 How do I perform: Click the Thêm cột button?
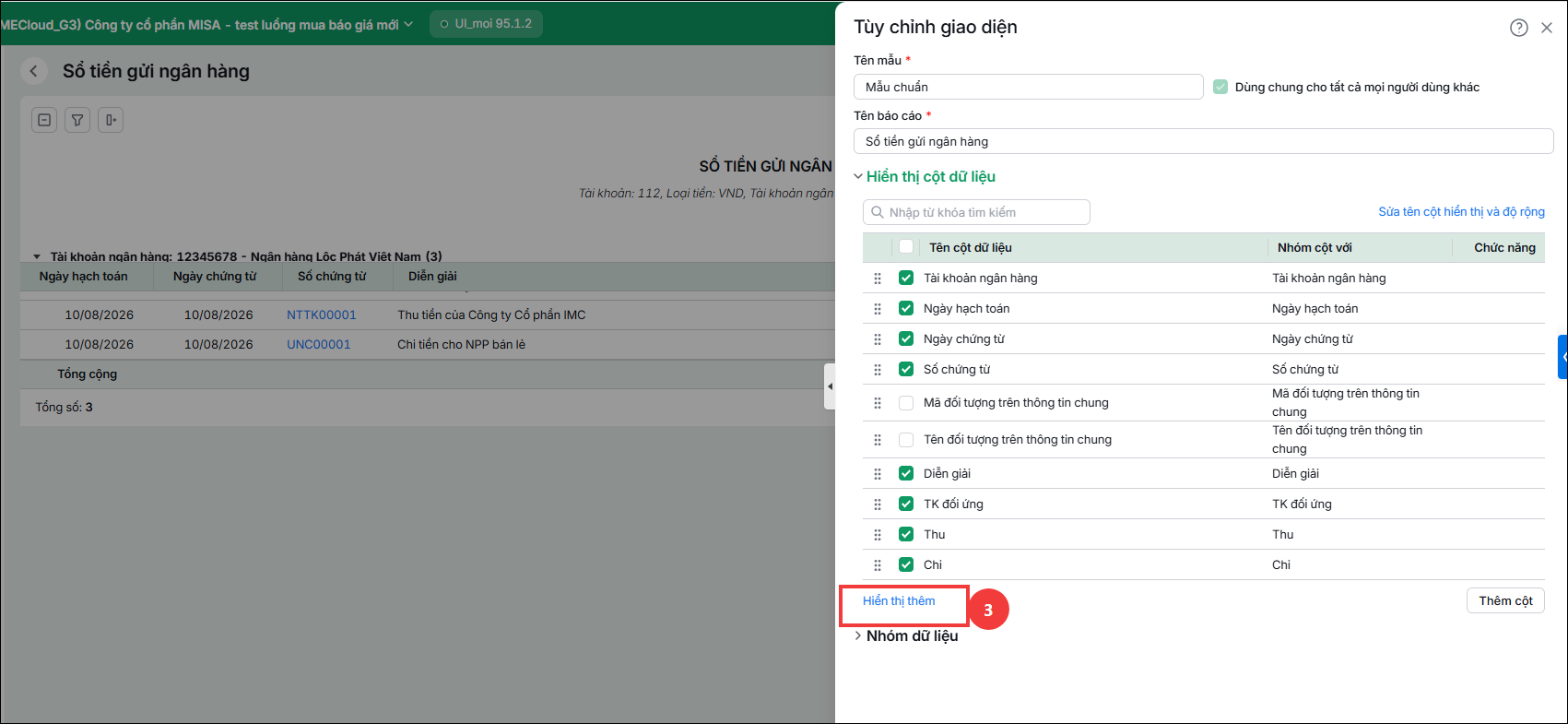pyautogui.click(x=1505, y=600)
